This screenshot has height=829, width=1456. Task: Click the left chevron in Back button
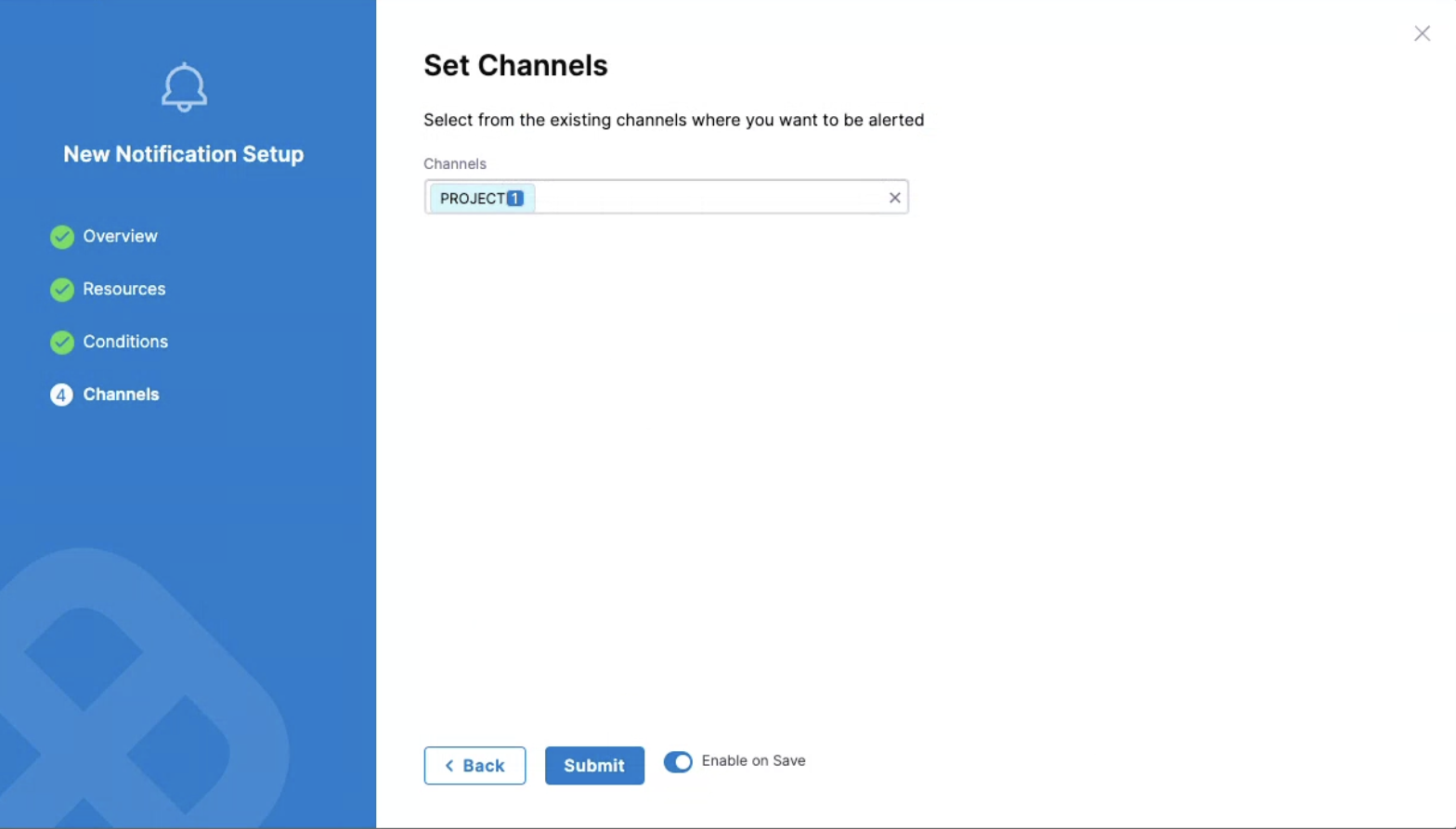click(x=449, y=766)
